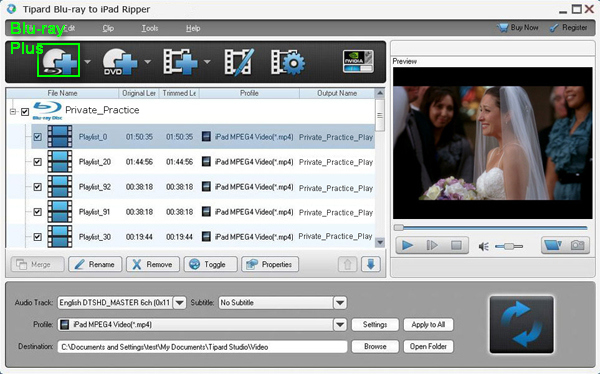Click the Destination path field

pos(202,347)
